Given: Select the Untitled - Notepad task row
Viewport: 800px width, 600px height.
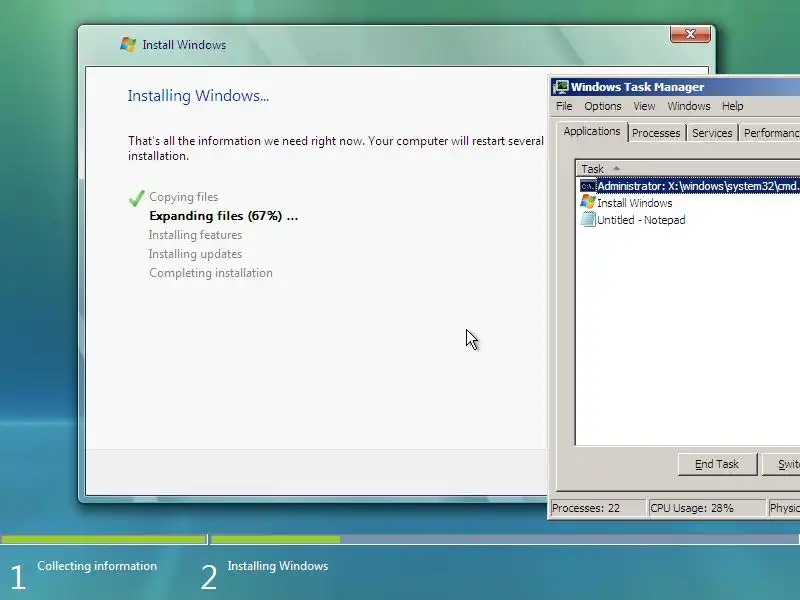Looking at the screenshot, I should 690,220.
